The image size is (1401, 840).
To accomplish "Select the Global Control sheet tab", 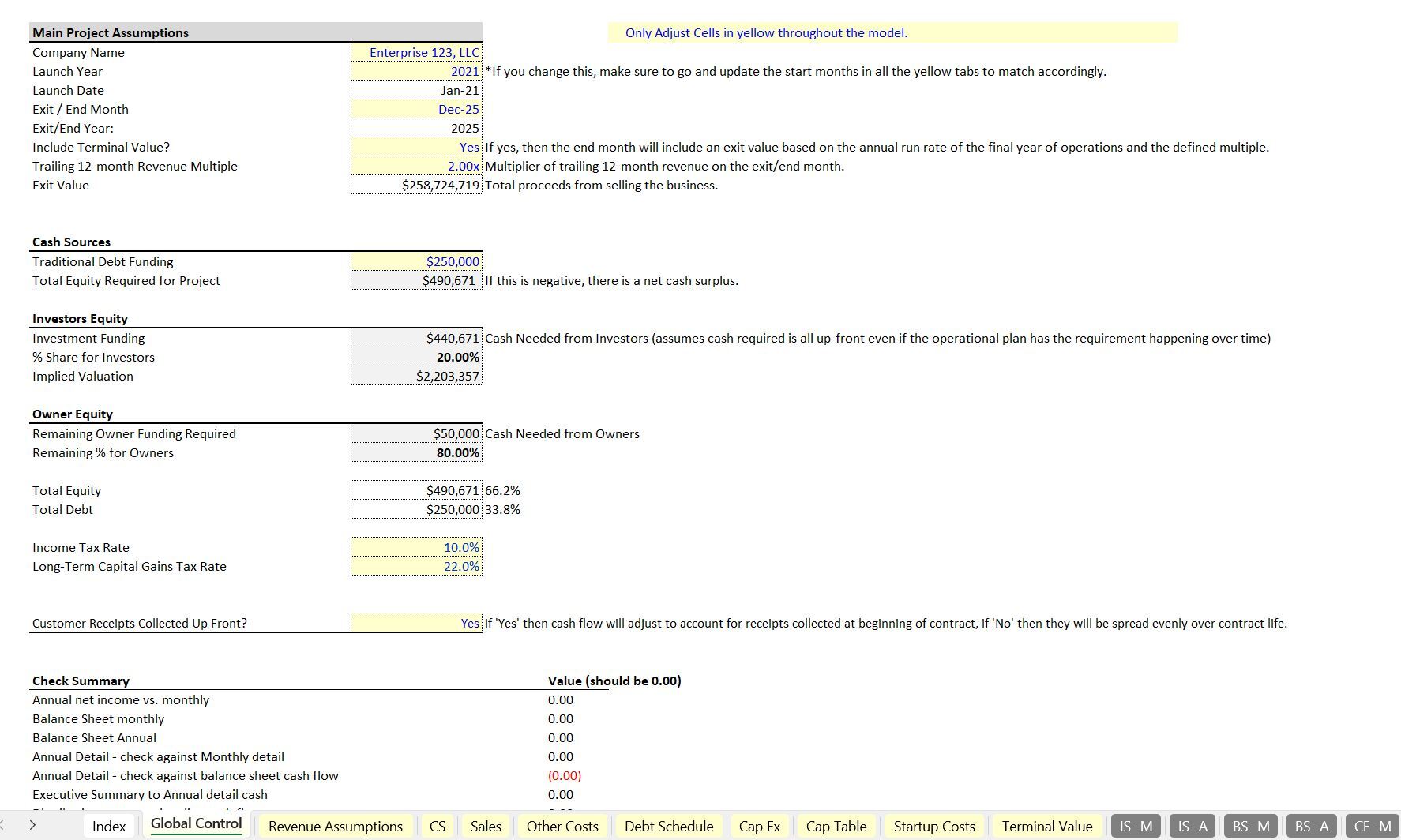I will click(x=196, y=824).
